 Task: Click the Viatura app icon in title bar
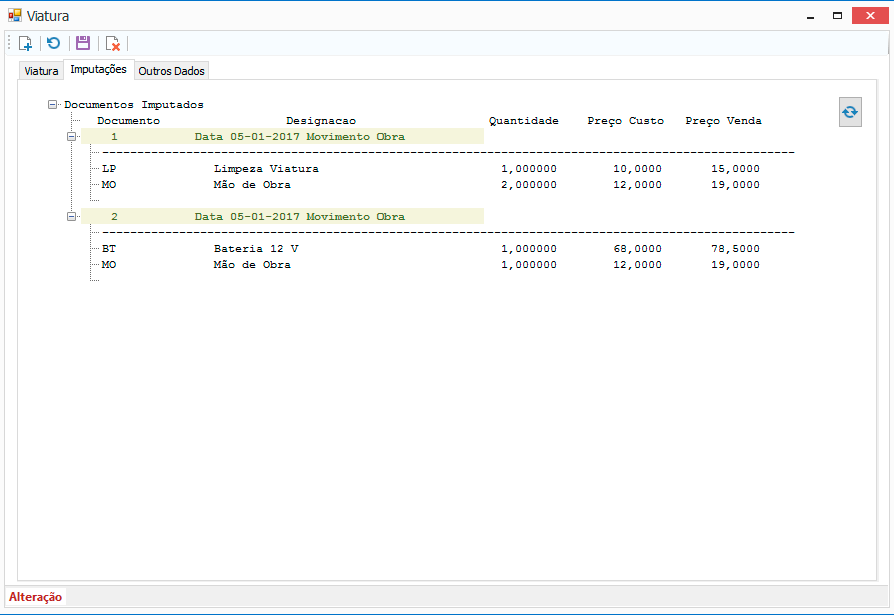click(x=15, y=15)
